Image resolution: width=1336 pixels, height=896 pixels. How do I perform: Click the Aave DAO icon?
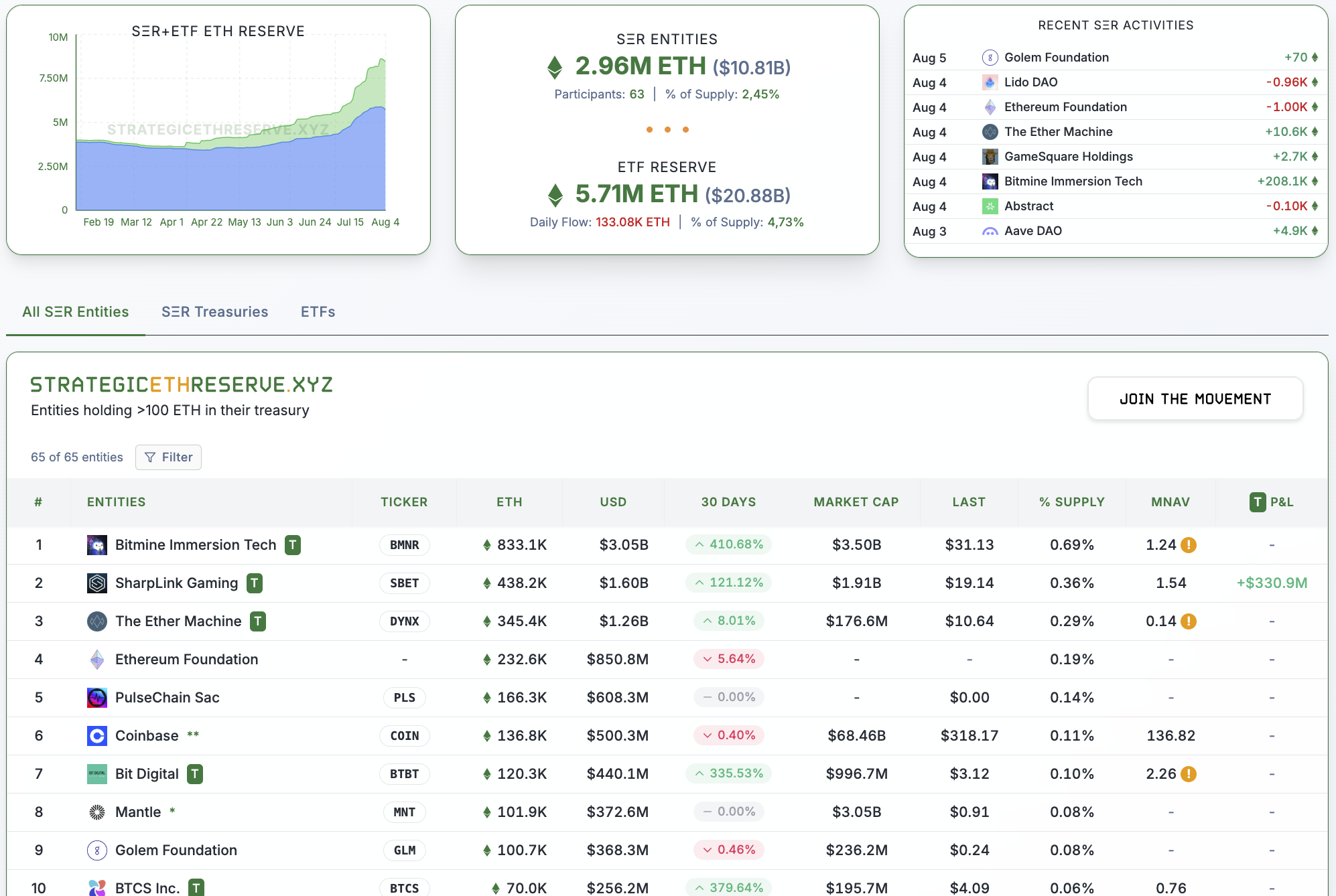click(990, 231)
